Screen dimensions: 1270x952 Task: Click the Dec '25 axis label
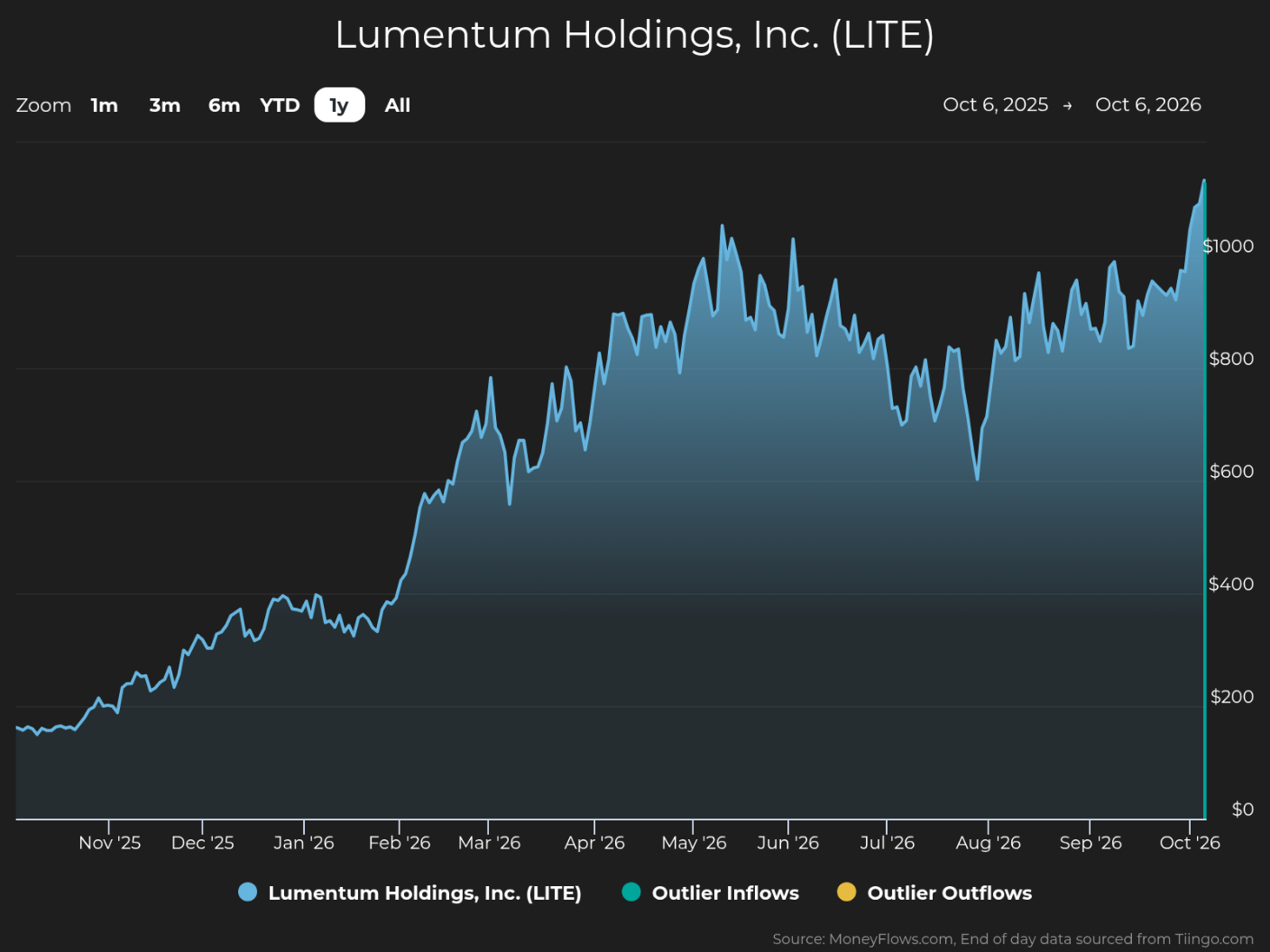[203, 843]
